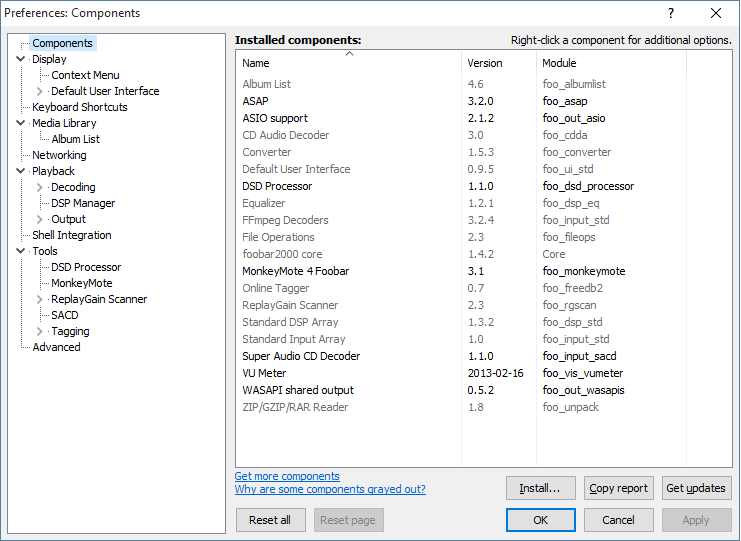Viewport: 741px width, 541px height.
Task: Click the help question mark in title bar
Action: [x=671, y=13]
